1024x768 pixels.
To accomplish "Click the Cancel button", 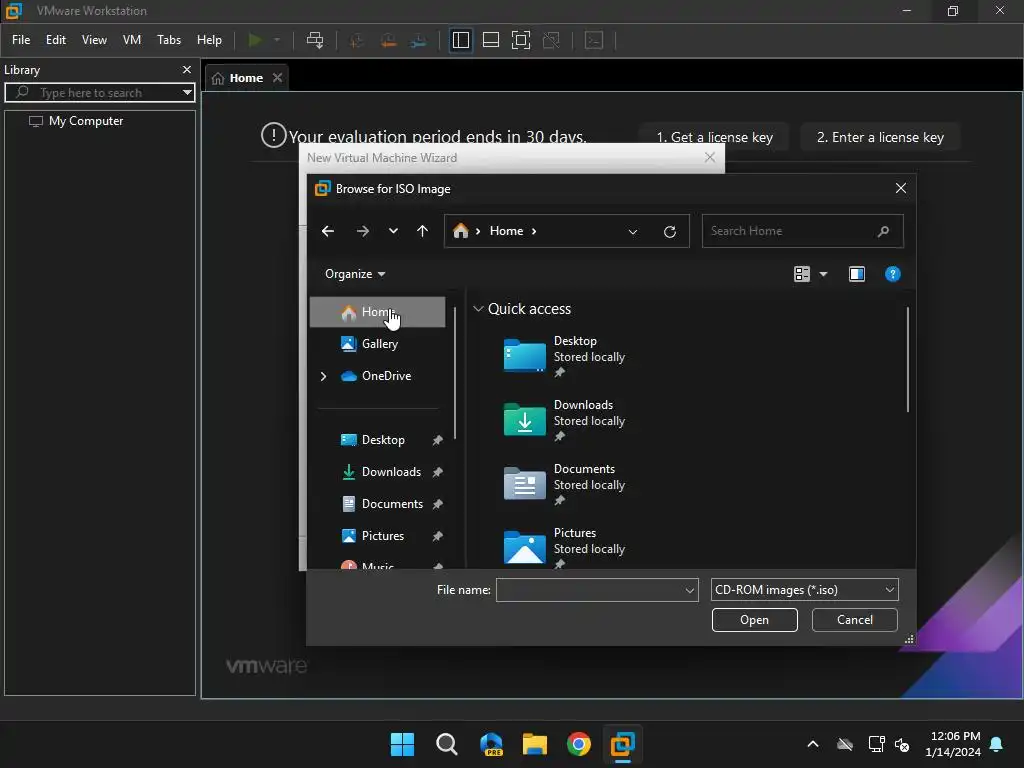I will pos(854,620).
